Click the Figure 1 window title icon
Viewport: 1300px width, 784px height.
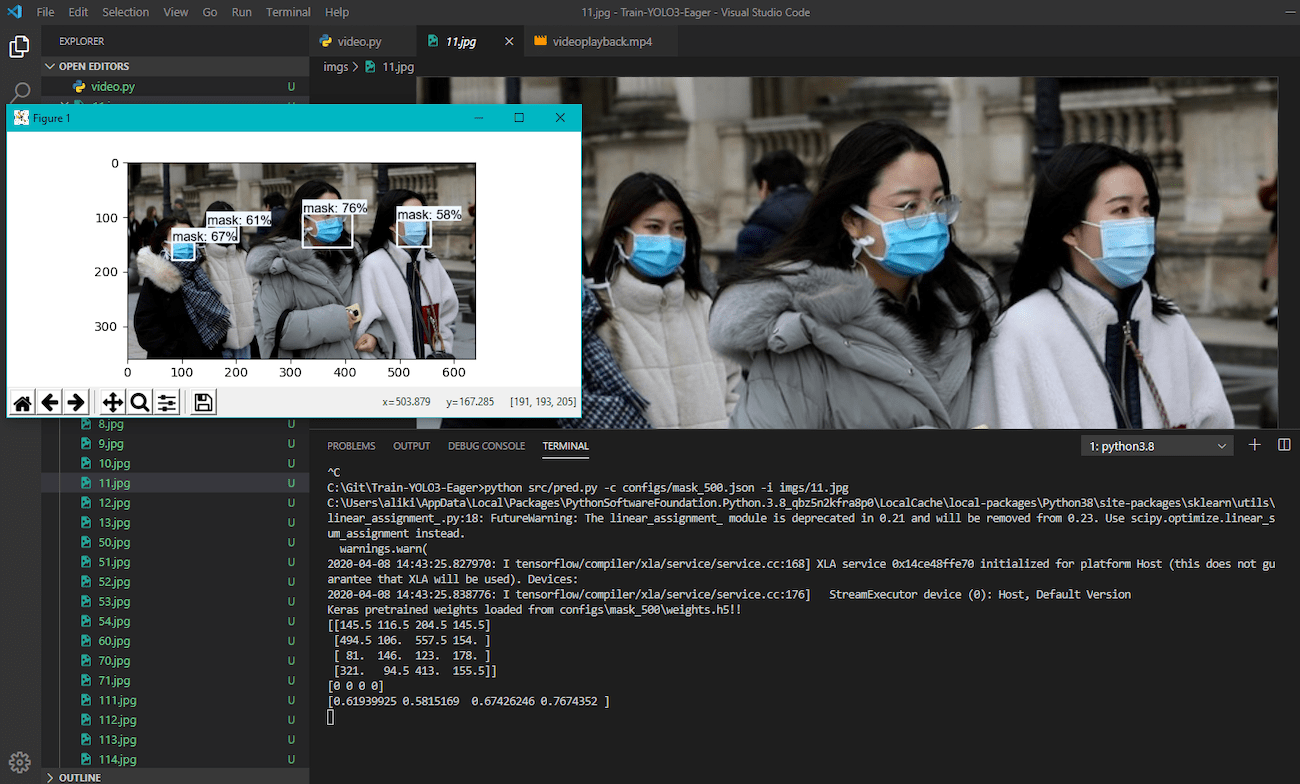coord(21,118)
